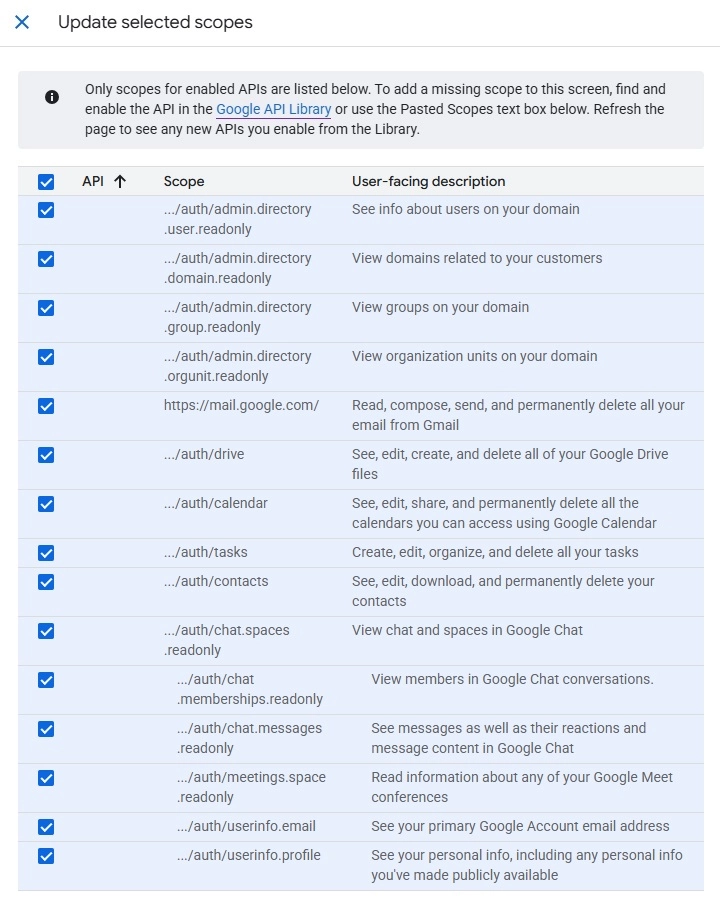Uncheck the .../auth/calendar scope checkbox
Image resolution: width=720 pixels, height=900 pixels.
pos(46,504)
